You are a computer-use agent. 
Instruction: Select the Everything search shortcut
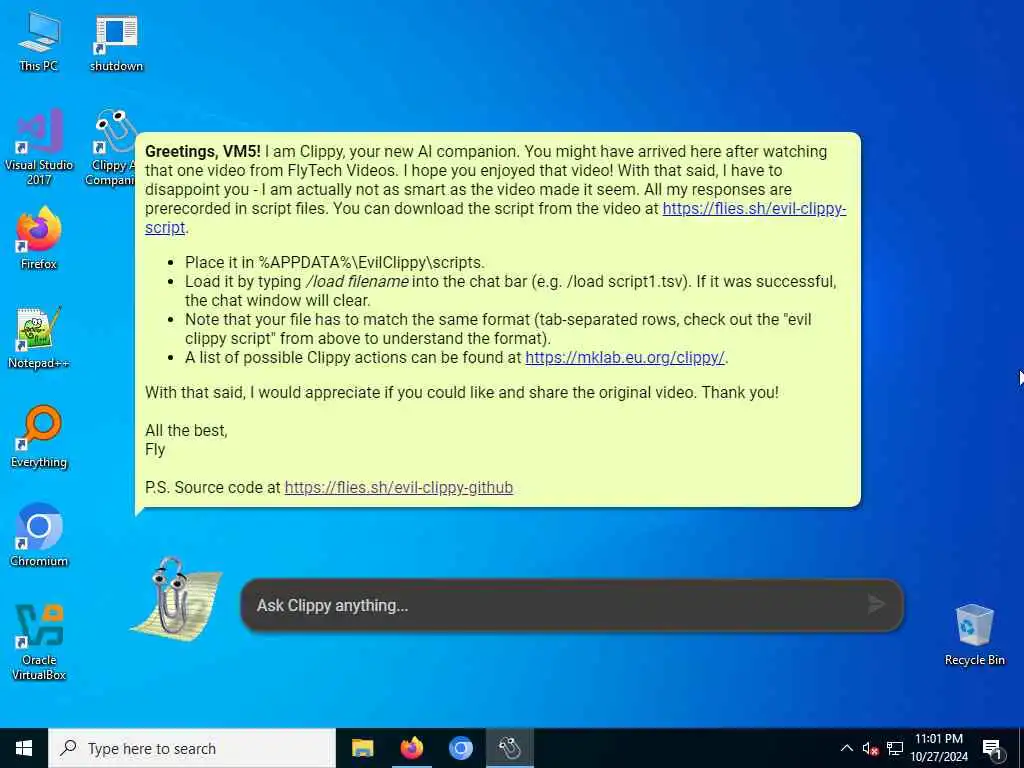[x=39, y=437]
